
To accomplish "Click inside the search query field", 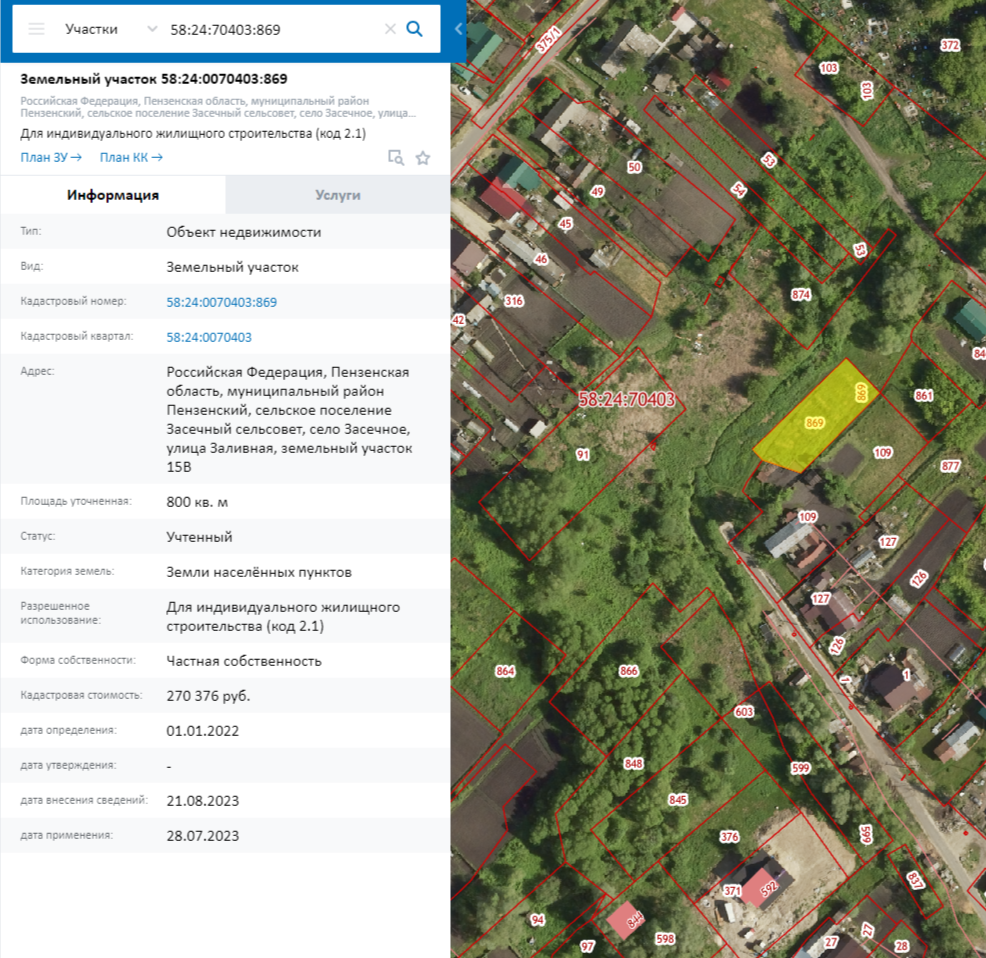I will tap(270, 29).
